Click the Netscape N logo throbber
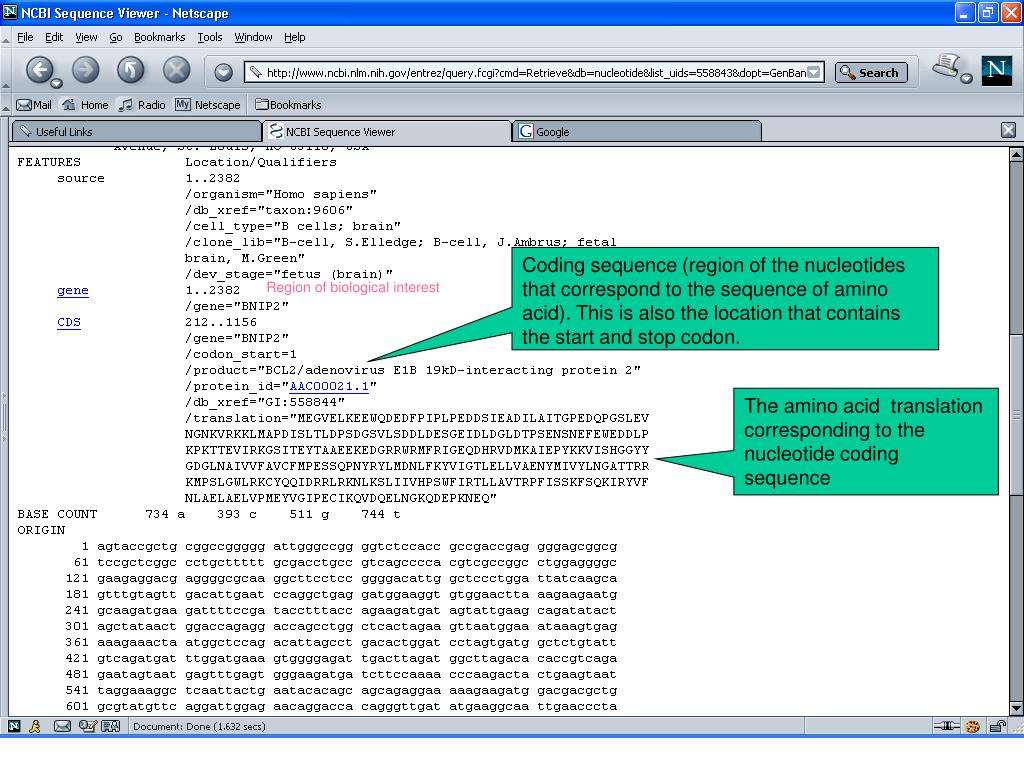The image size is (1024, 768). [x=997, y=70]
